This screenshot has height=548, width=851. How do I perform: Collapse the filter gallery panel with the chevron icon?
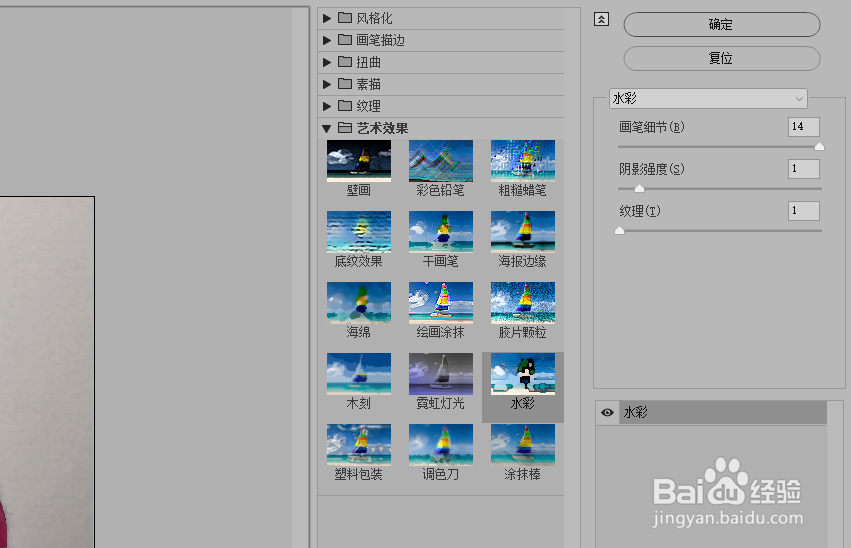(x=601, y=20)
